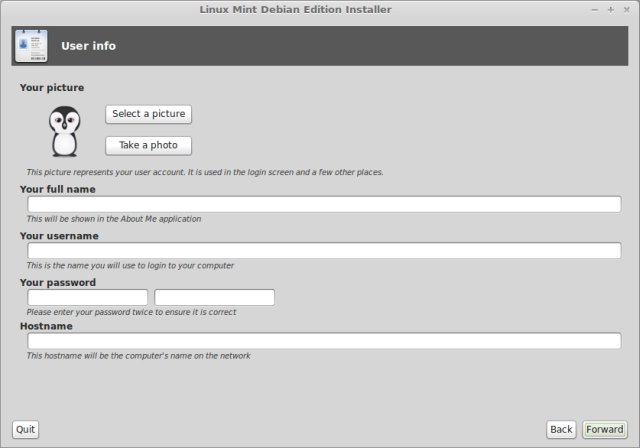The height and width of the screenshot is (448, 640).
Task: Focus the Your full name field
Action: (324, 204)
